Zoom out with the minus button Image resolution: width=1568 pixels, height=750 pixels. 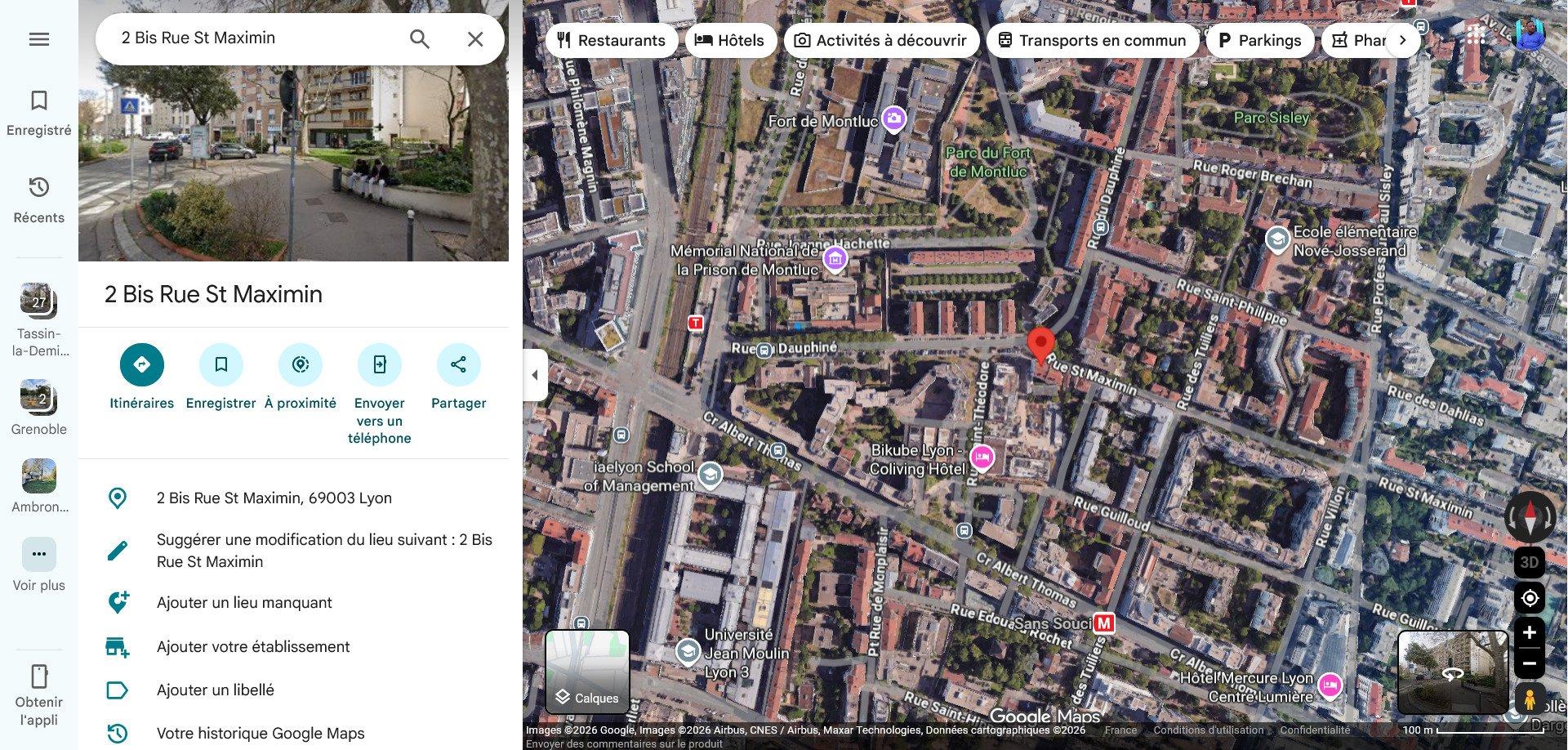pyautogui.click(x=1530, y=663)
